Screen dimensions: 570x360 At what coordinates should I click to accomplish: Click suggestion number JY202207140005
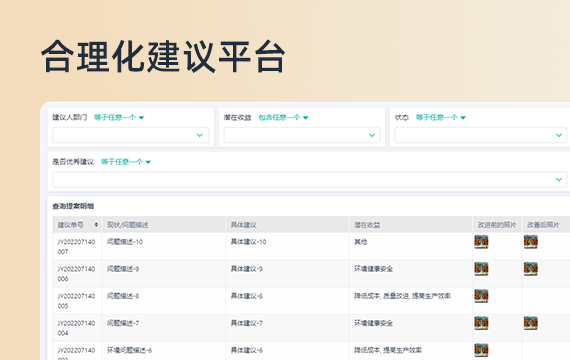(76, 301)
